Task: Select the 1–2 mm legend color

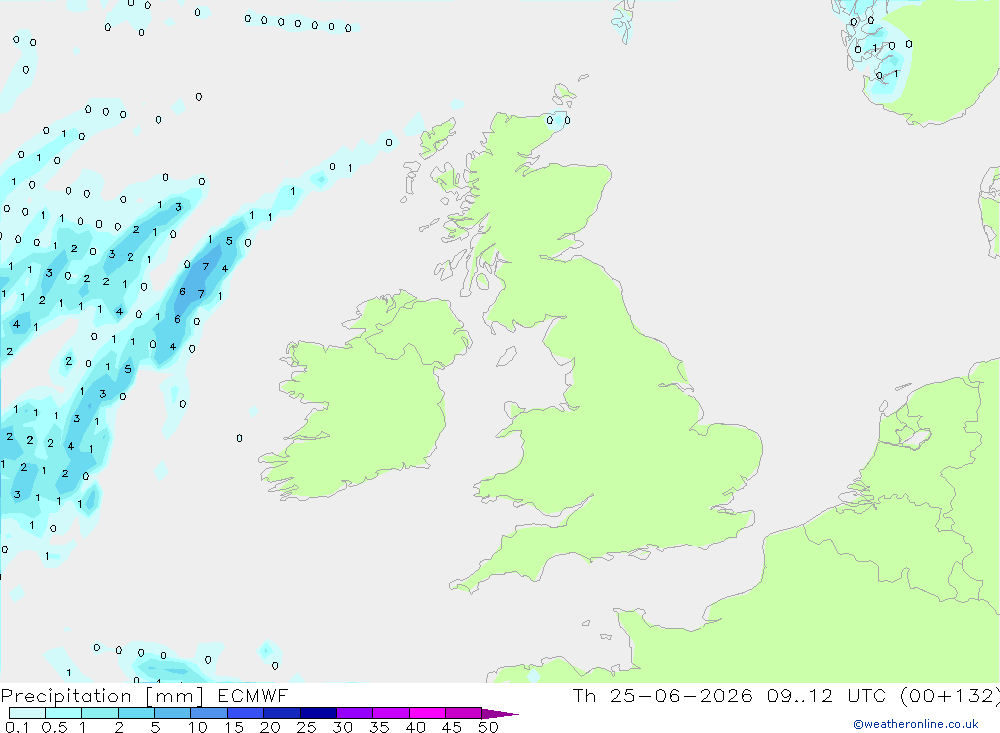Action: click(x=100, y=713)
